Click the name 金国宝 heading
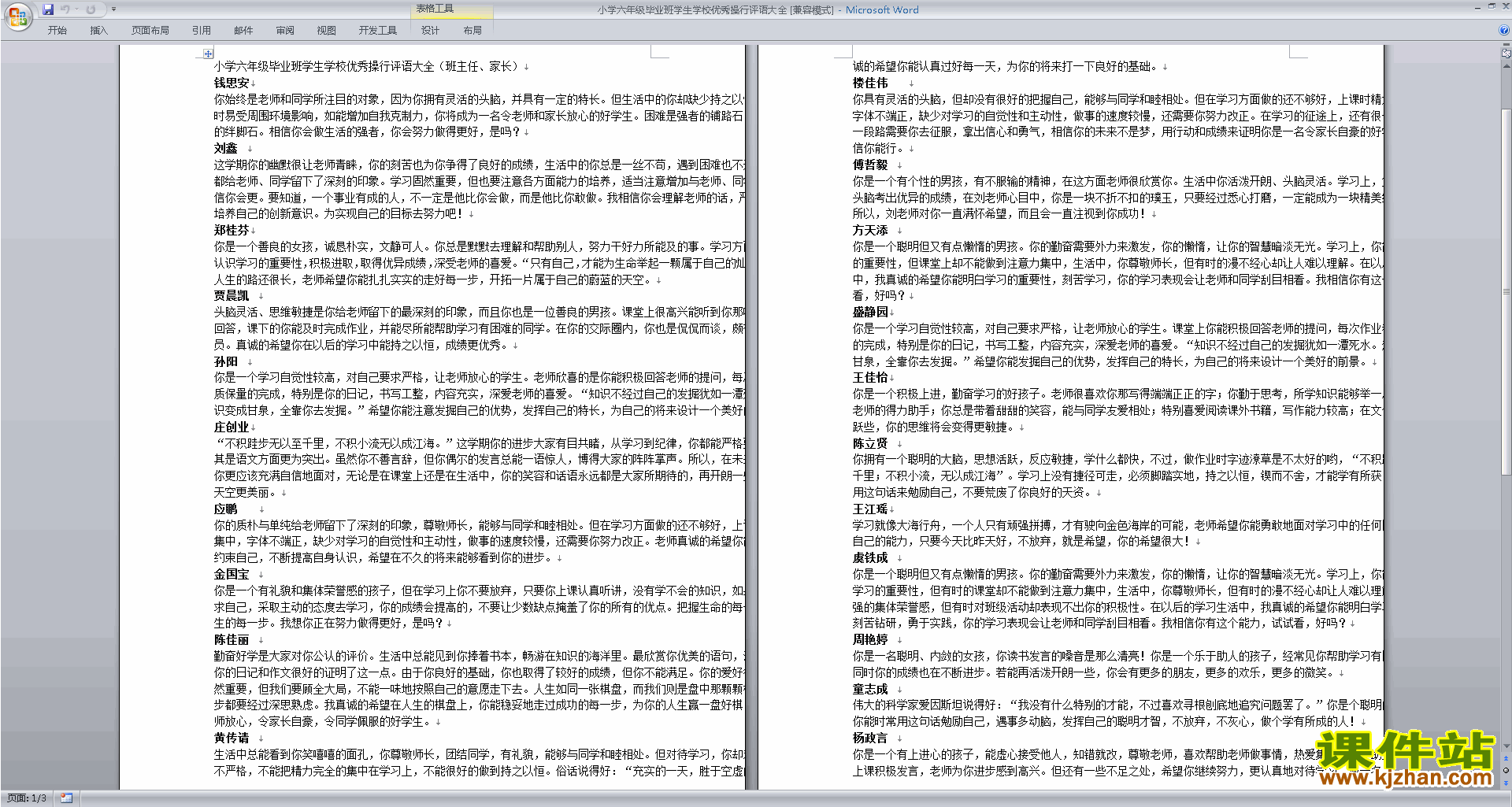The height and width of the screenshot is (807, 1512). (232, 574)
